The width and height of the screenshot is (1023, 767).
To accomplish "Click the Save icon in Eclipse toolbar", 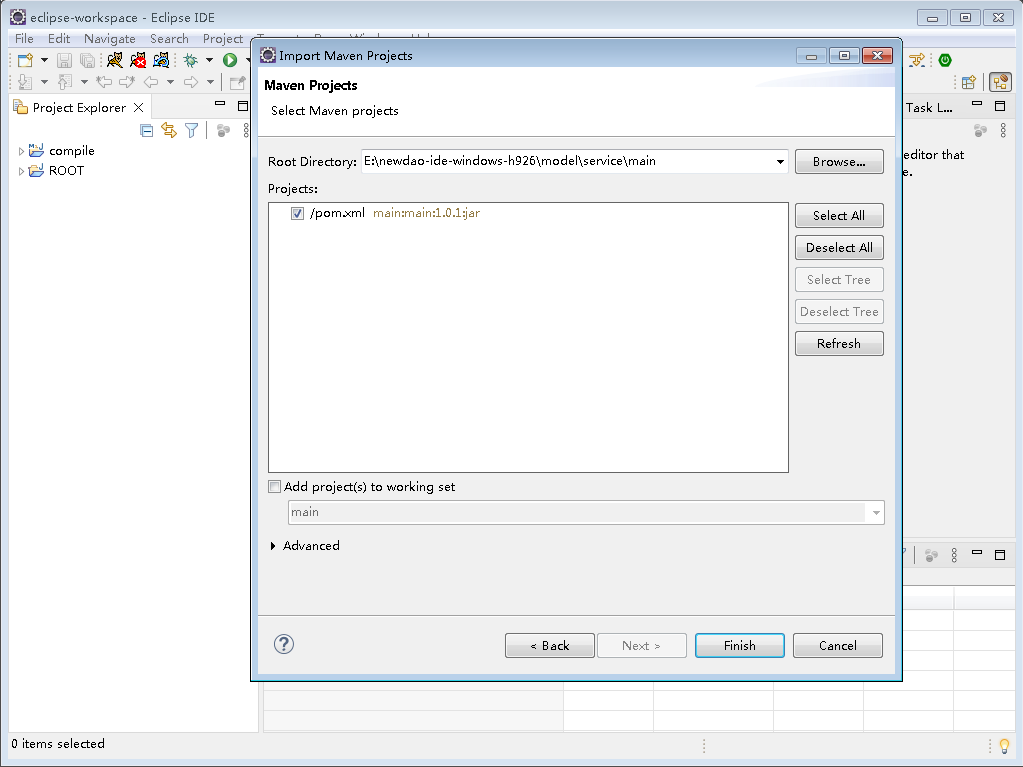I will tap(64, 61).
